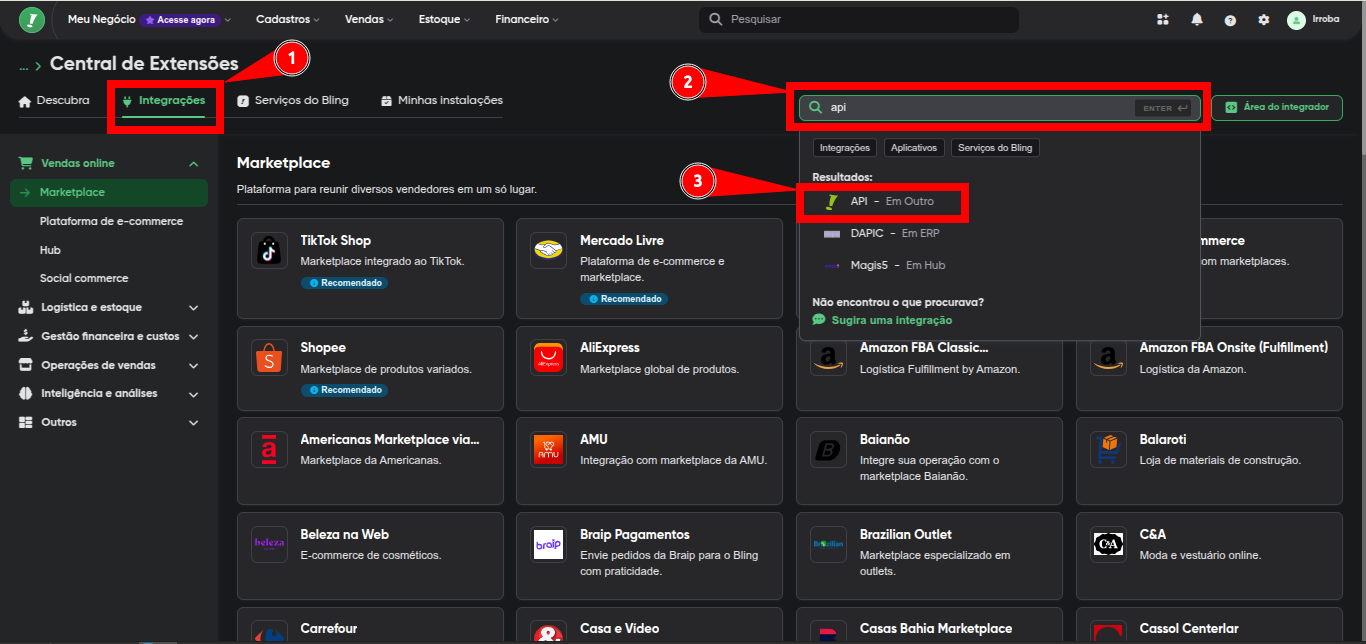Click the AliExpress logo
This screenshot has width=1366, height=644.
coord(549,357)
